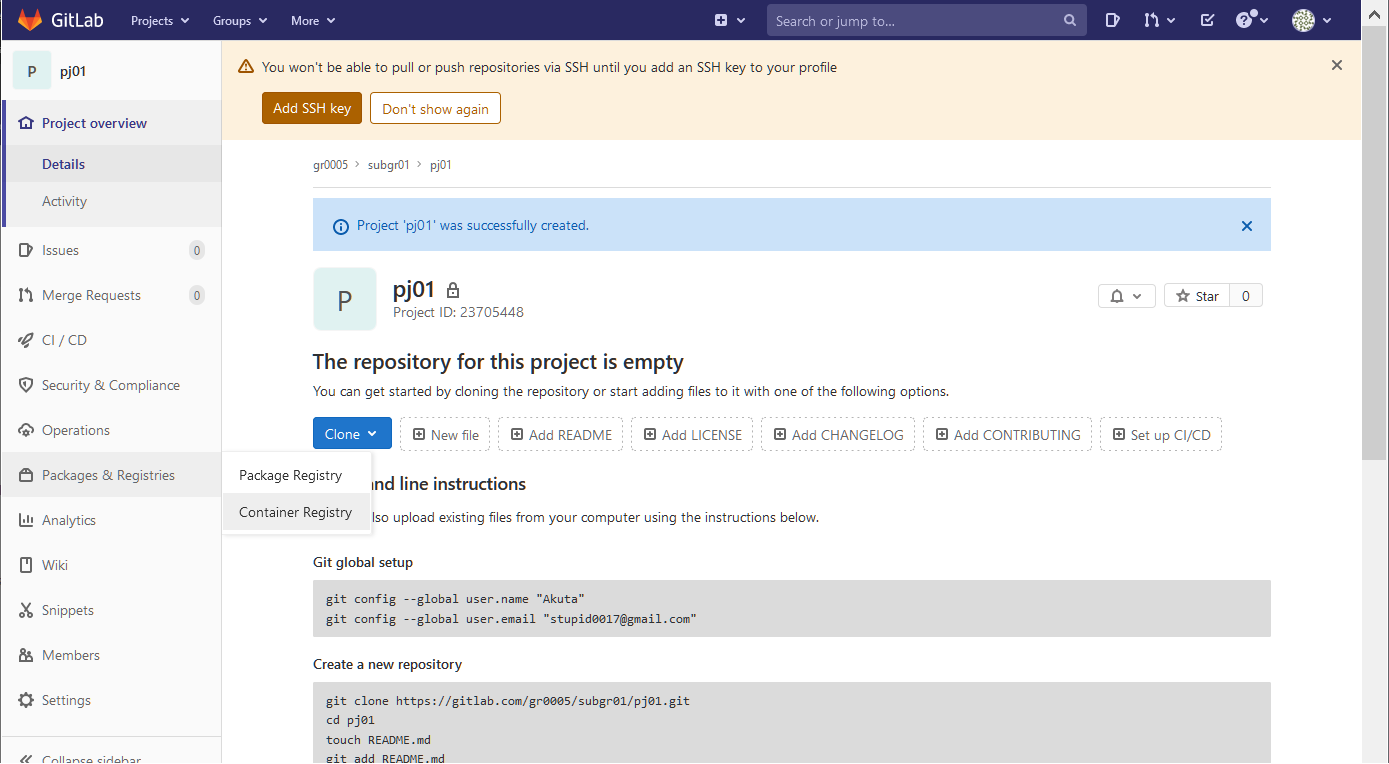Viewport: 1389px width, 764px height.
Task: Click the info icon in success alert
Action: point(341,226)
